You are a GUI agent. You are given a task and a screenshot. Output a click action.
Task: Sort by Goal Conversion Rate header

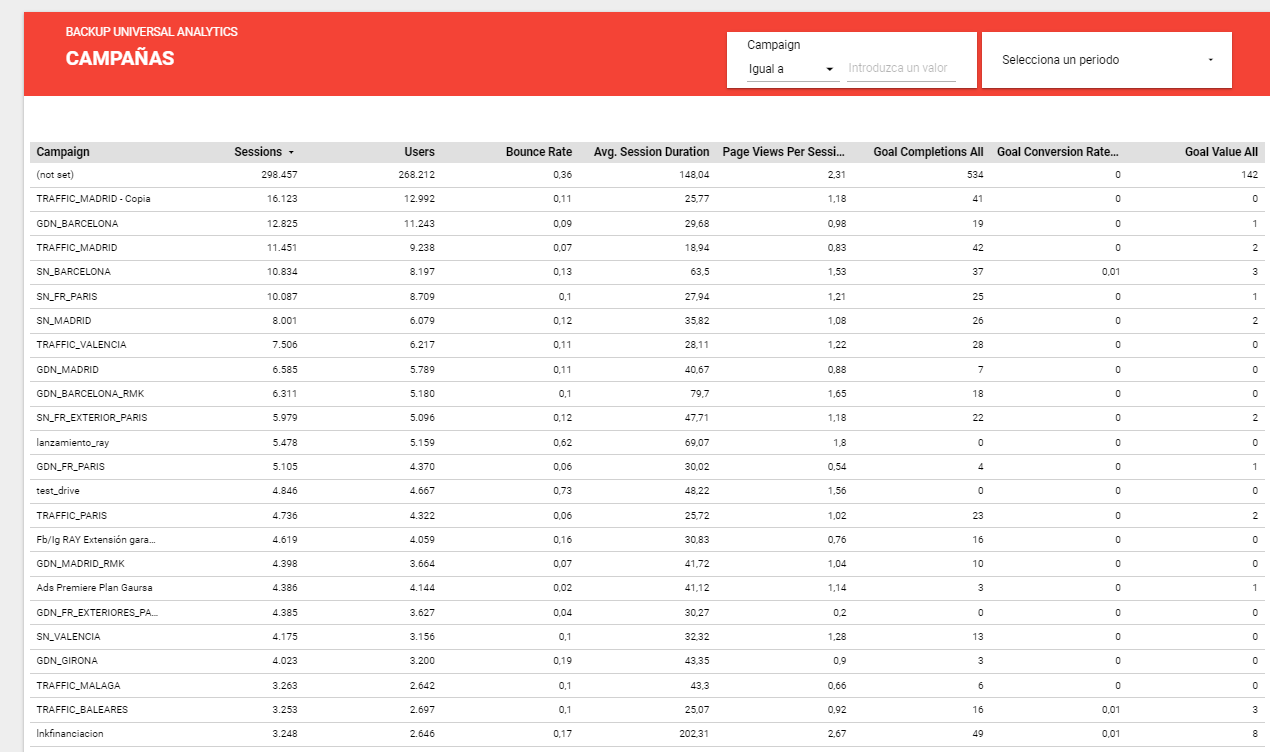pyautogui.click(x=1058, y=152)
